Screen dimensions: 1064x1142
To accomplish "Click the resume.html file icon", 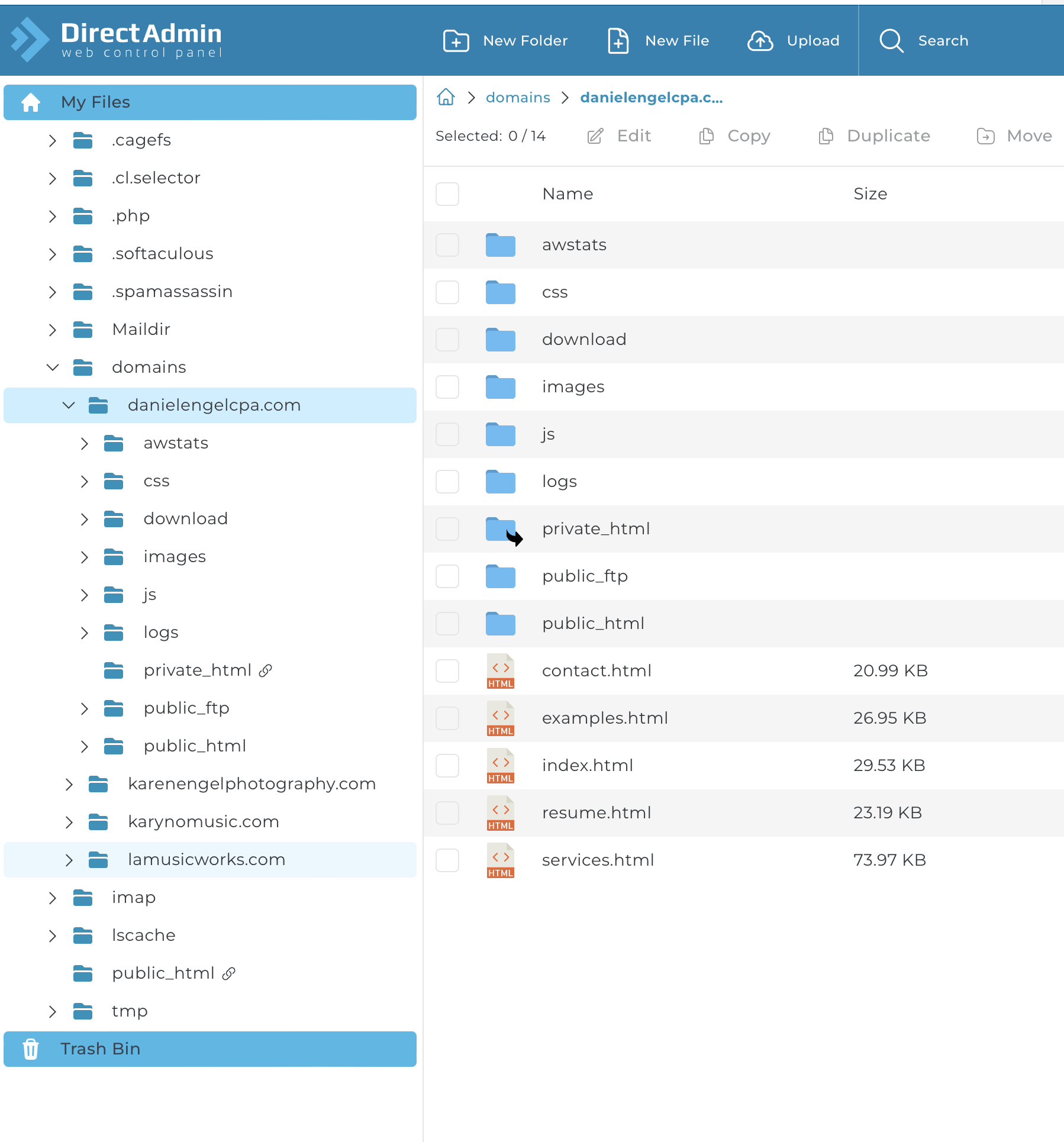I will (501, 813).
